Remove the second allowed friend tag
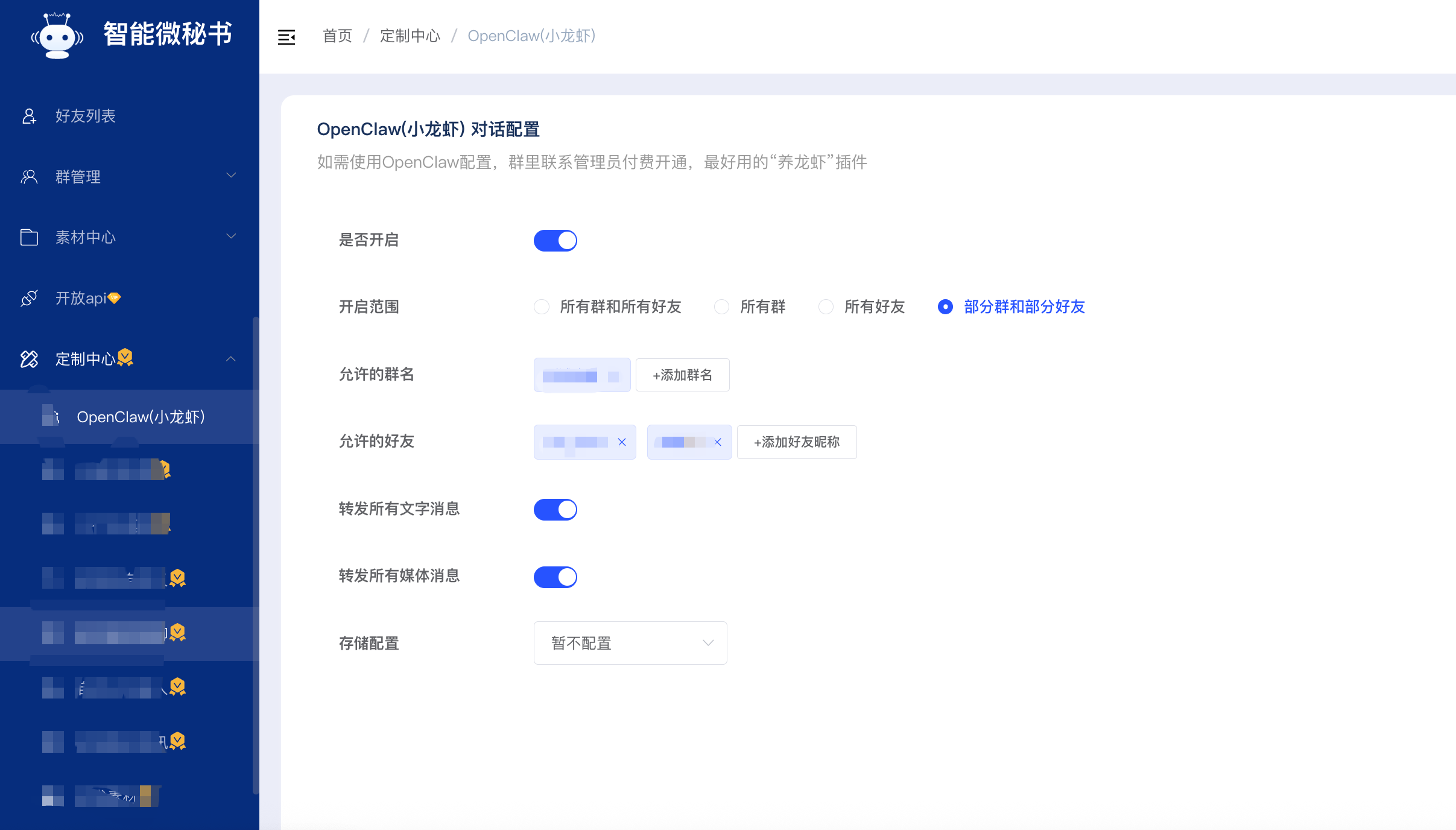 718,442
